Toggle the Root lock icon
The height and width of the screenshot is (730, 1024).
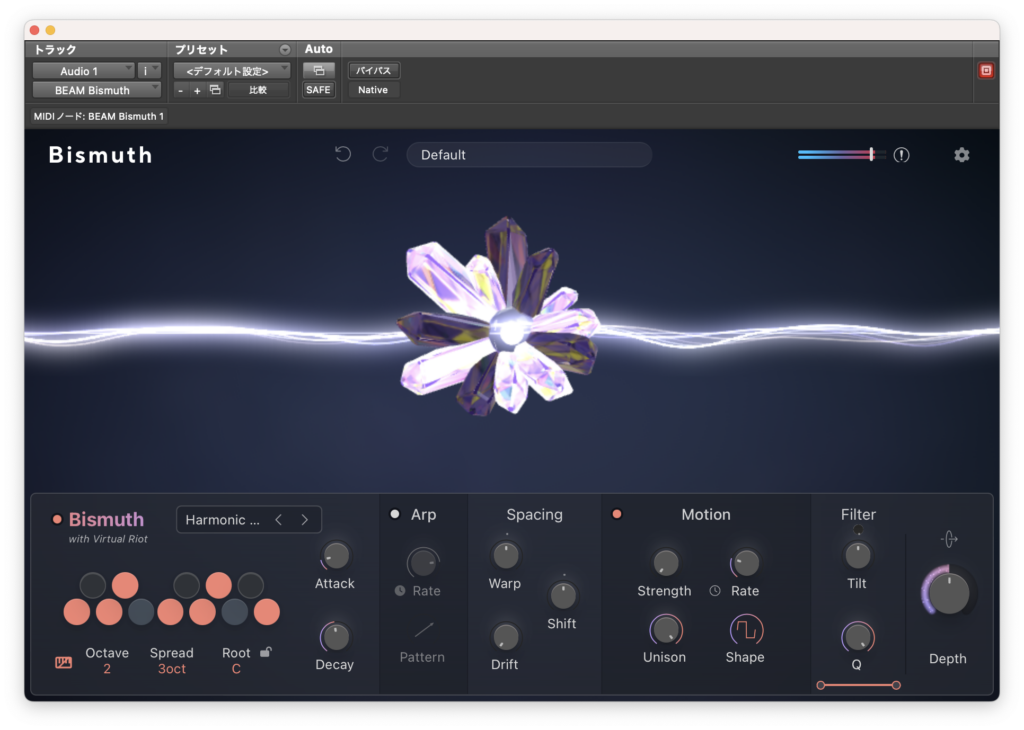[266, 652]
